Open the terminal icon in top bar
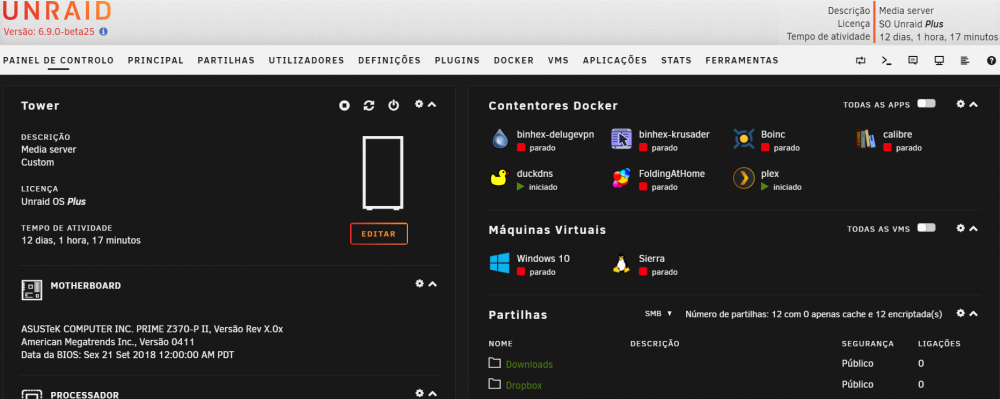 coord(886,61)
